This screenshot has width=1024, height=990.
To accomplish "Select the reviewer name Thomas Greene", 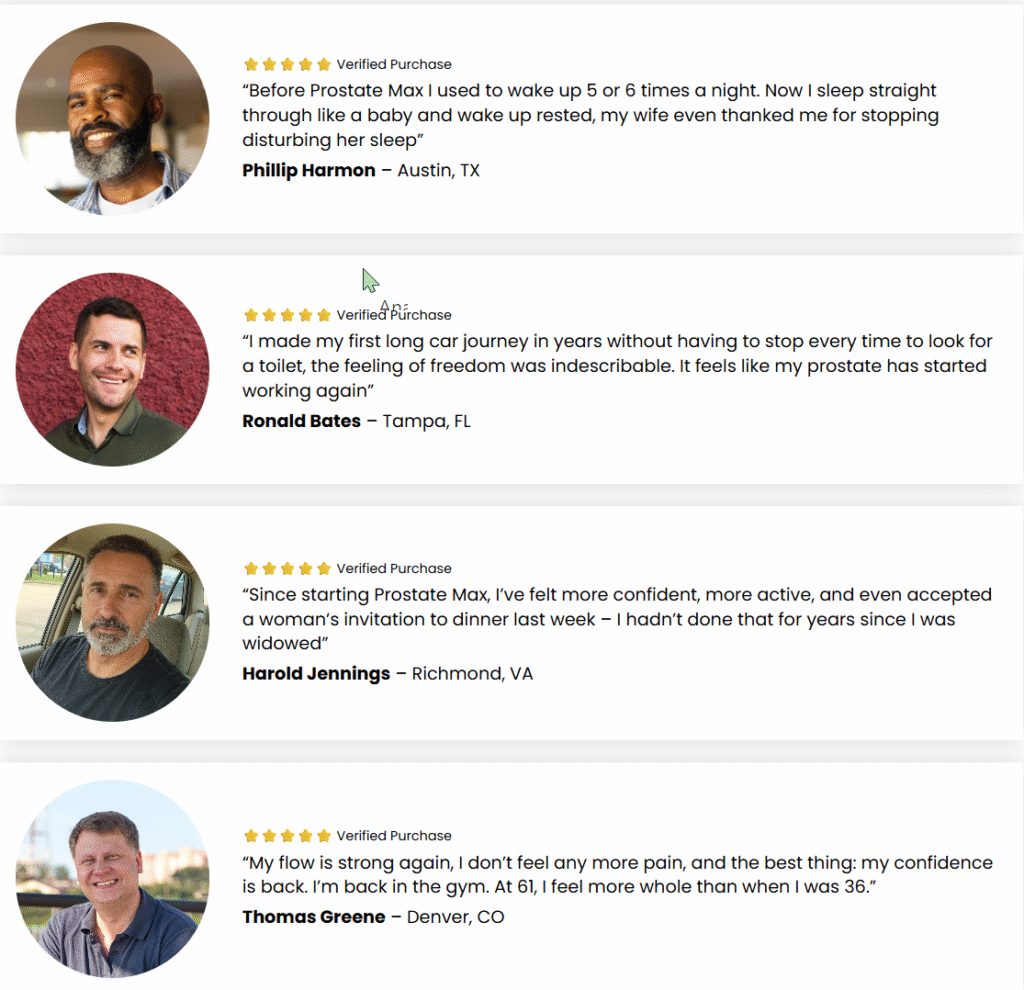I will pos(313,917).
